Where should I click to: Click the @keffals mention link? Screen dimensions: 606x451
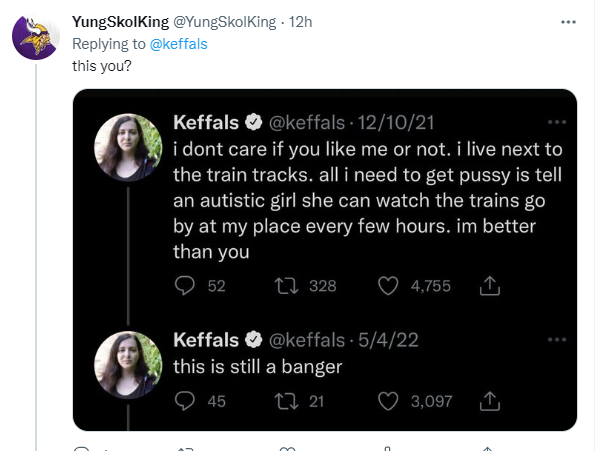178,44
